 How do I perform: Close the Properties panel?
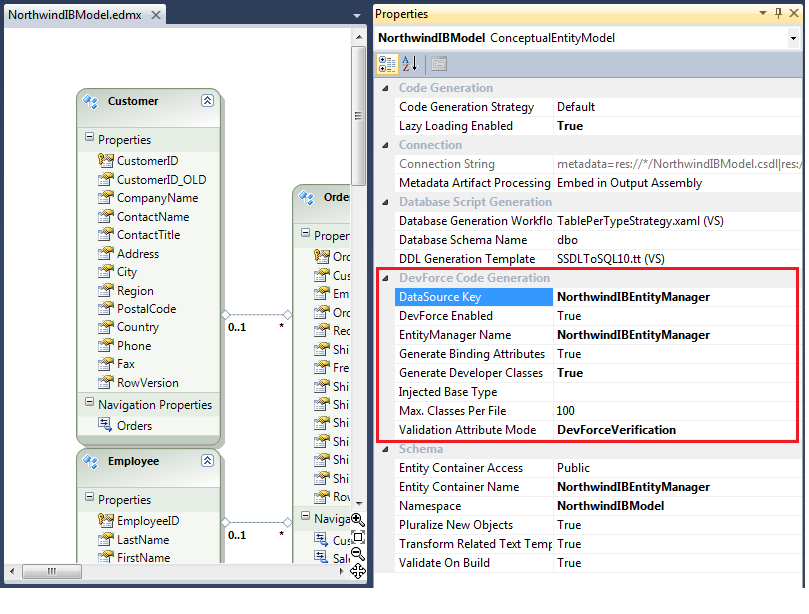click(x=794, y=13)
